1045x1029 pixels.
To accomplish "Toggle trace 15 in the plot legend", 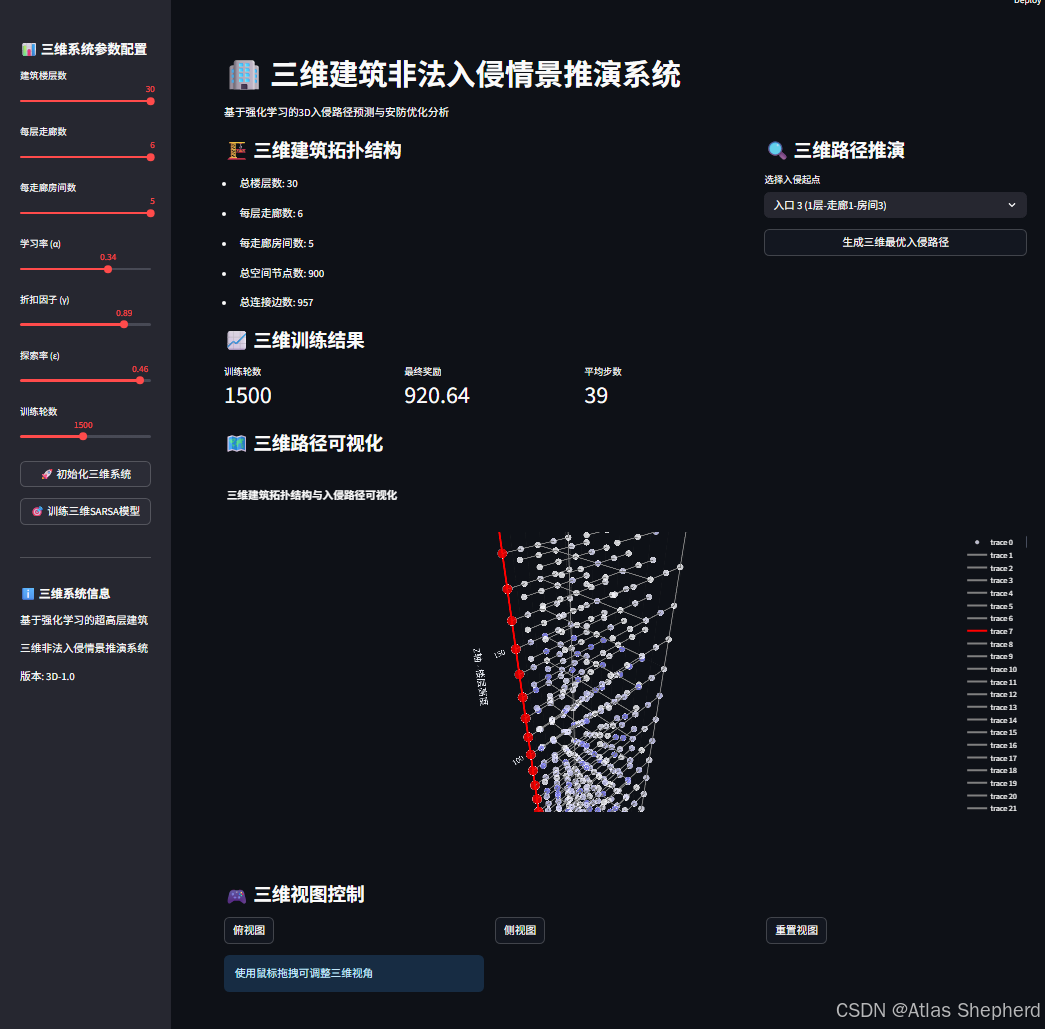I will point(992,732).
